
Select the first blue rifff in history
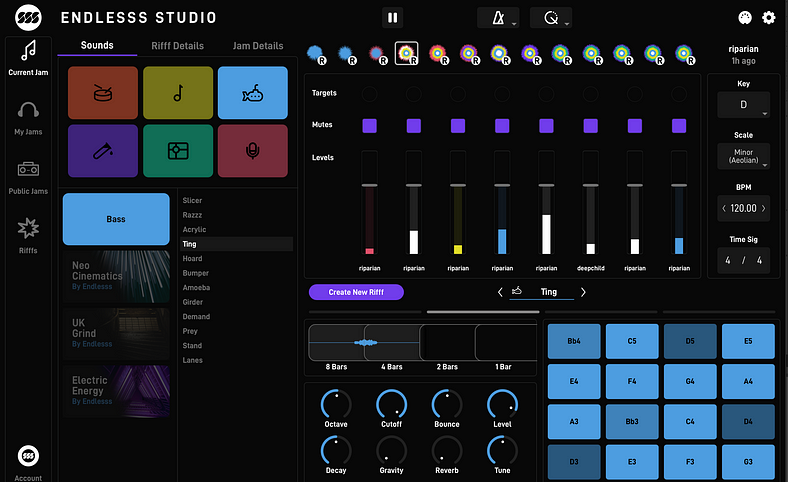[316, 54]
